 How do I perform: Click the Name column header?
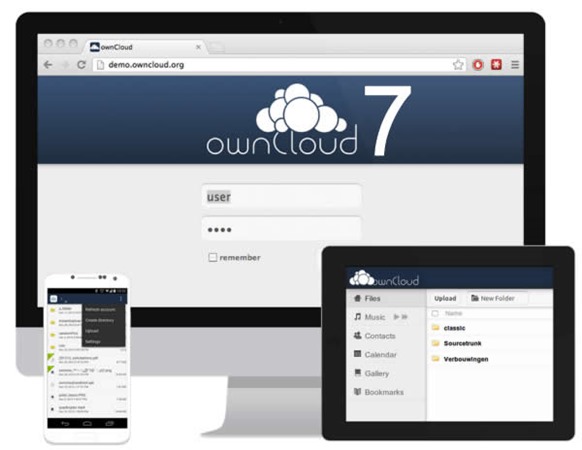[x=453, y=313]
